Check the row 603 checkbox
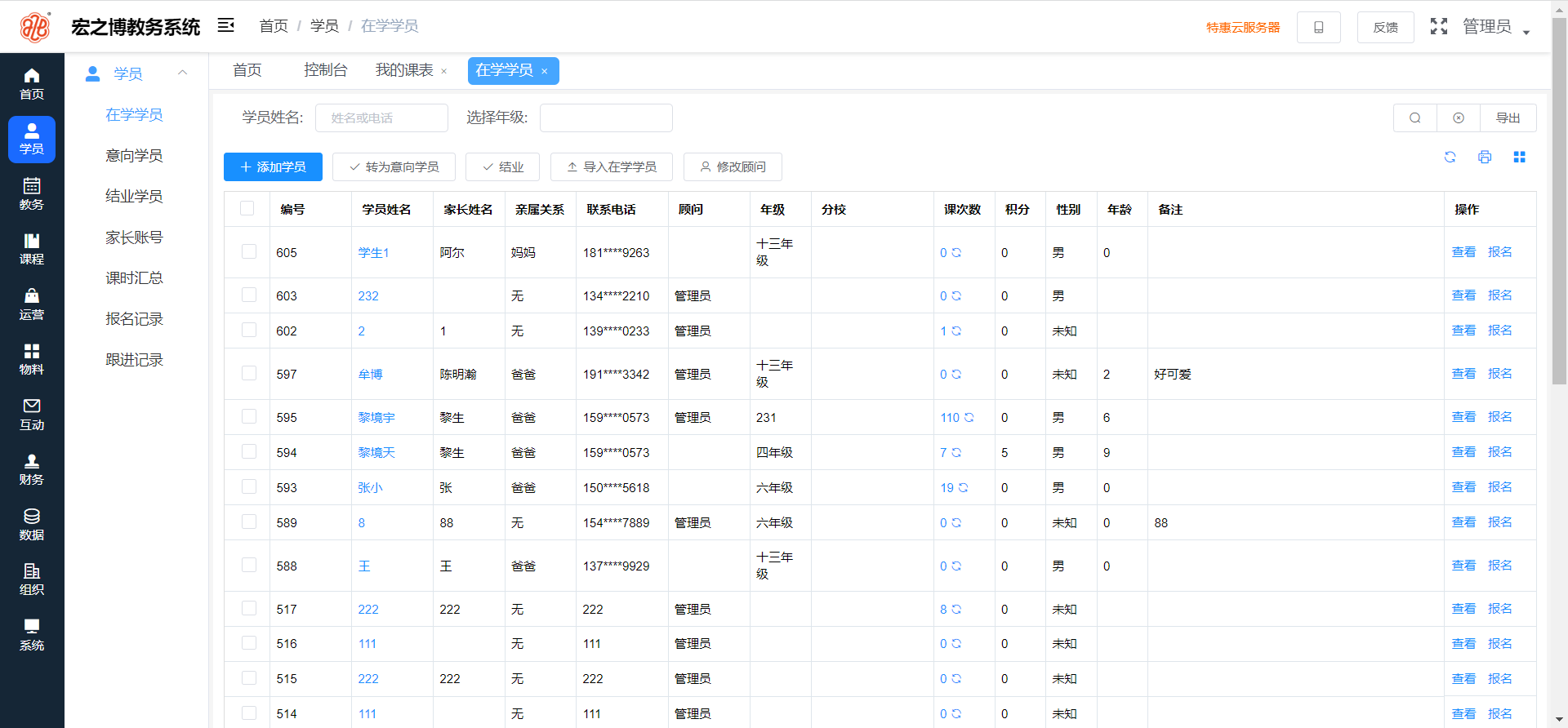 point(249,295)
